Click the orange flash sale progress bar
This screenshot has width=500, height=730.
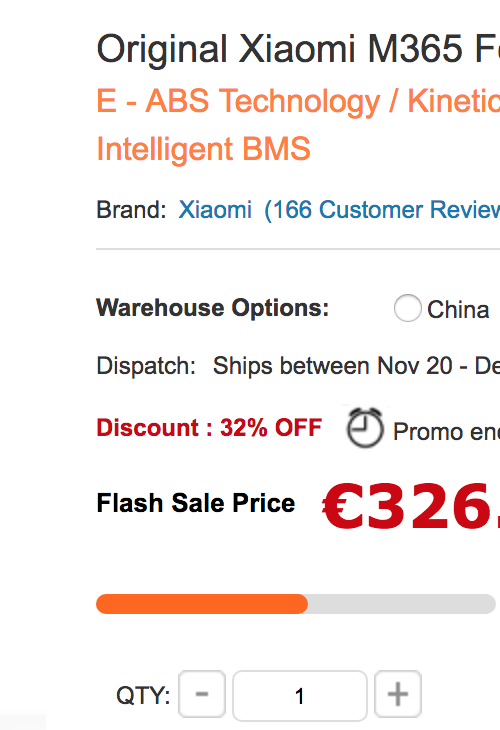tap(202, 604)
